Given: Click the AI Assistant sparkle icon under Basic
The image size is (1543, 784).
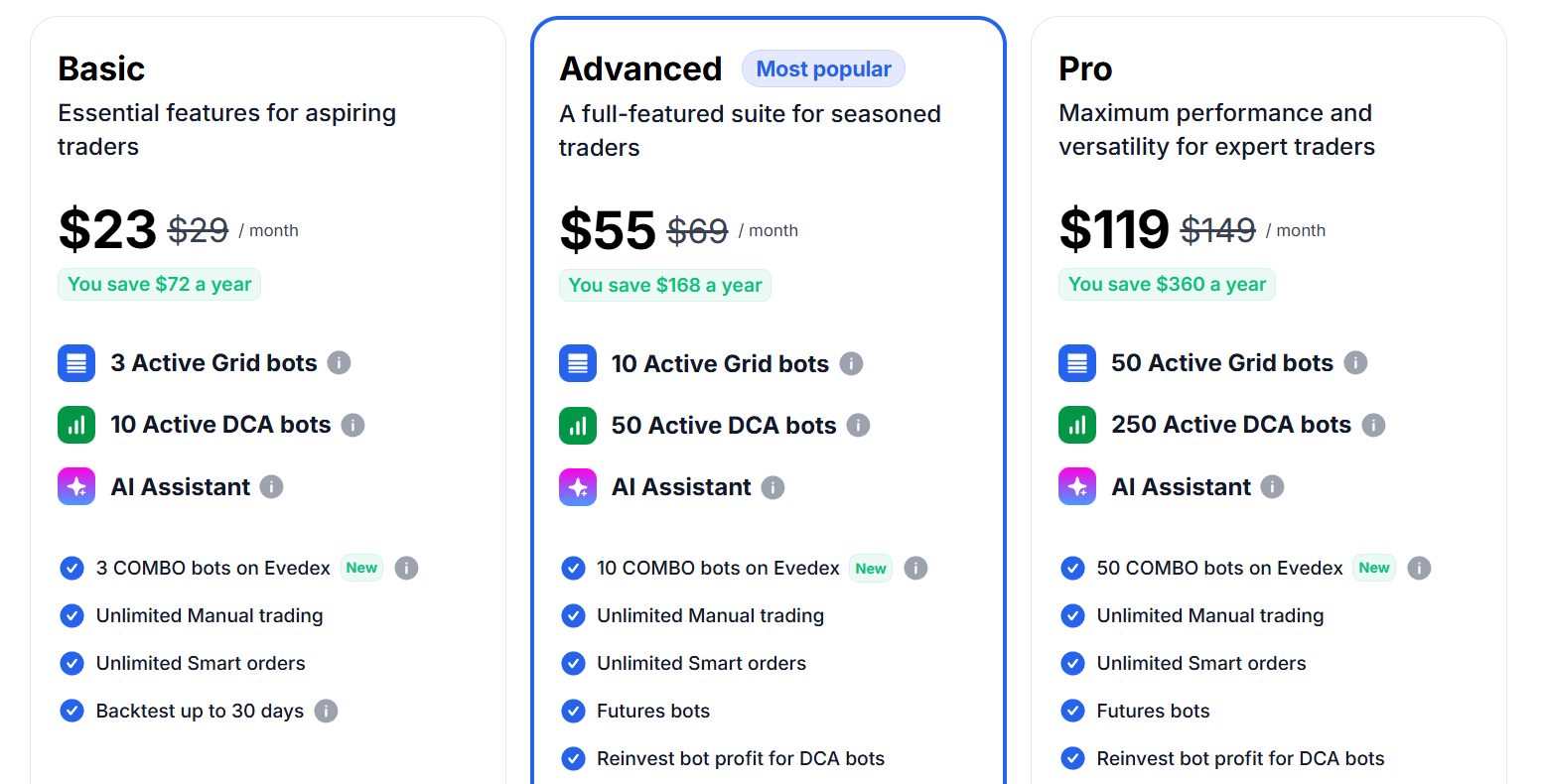Looking at the screenshot, I should pos(76,486).
